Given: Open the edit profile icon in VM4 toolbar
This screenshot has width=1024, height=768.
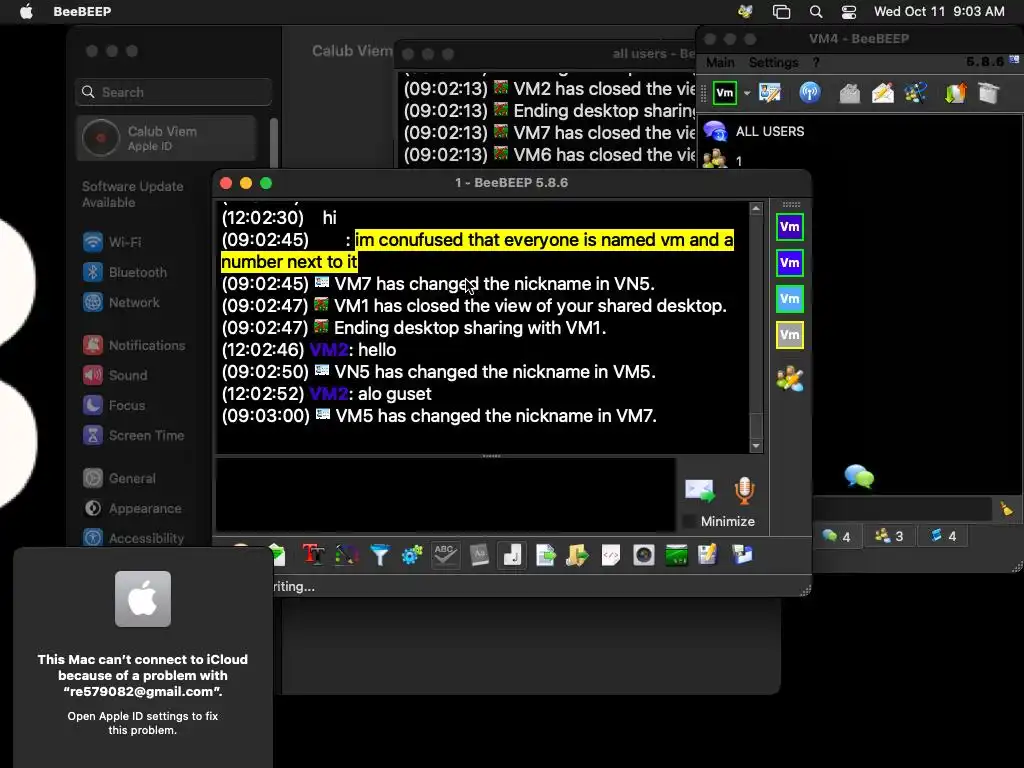Looking at the screenshot, I should [770, 93].
